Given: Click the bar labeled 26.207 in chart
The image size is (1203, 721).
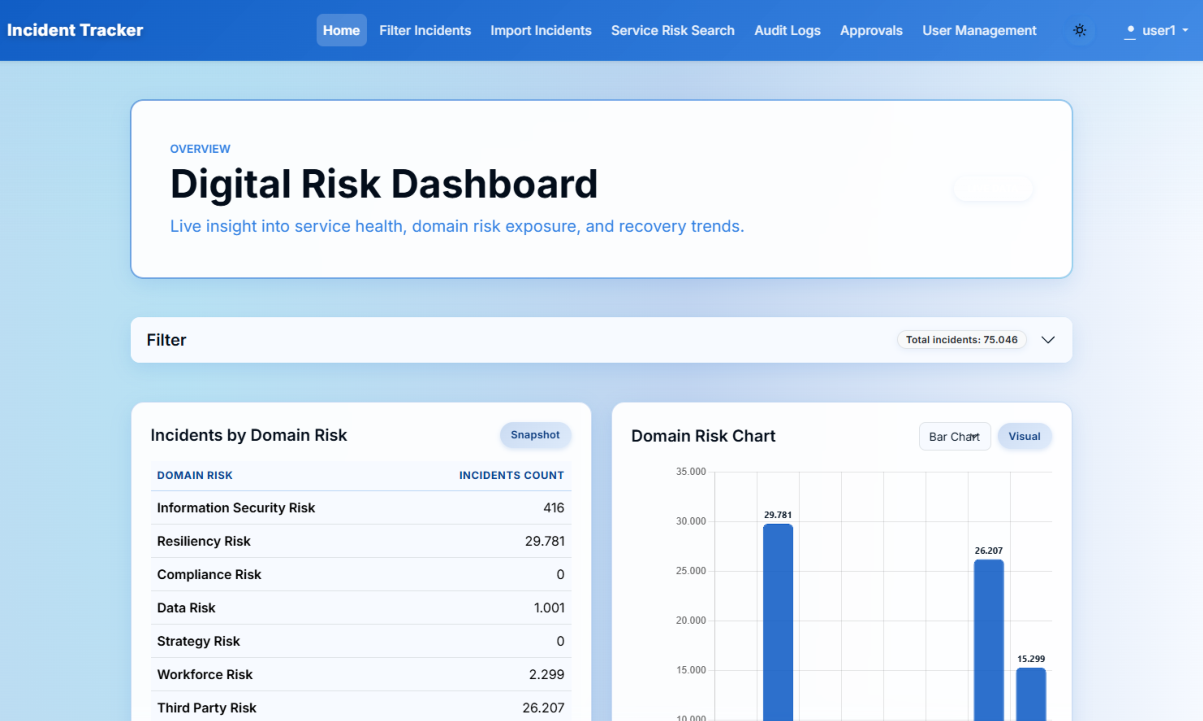Looking at the screenshot, I should click(x=989, y=640).
